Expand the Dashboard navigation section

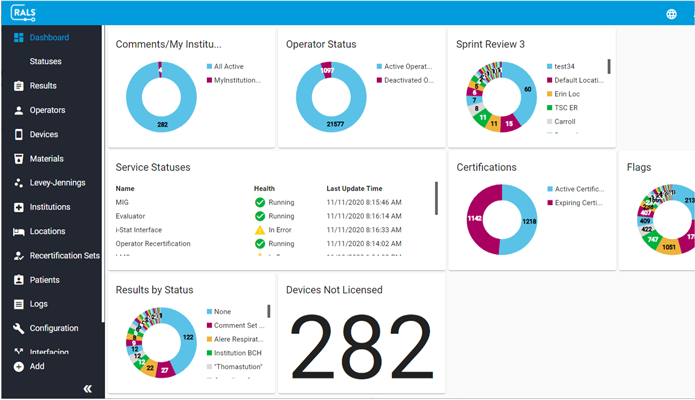point(49,38)
